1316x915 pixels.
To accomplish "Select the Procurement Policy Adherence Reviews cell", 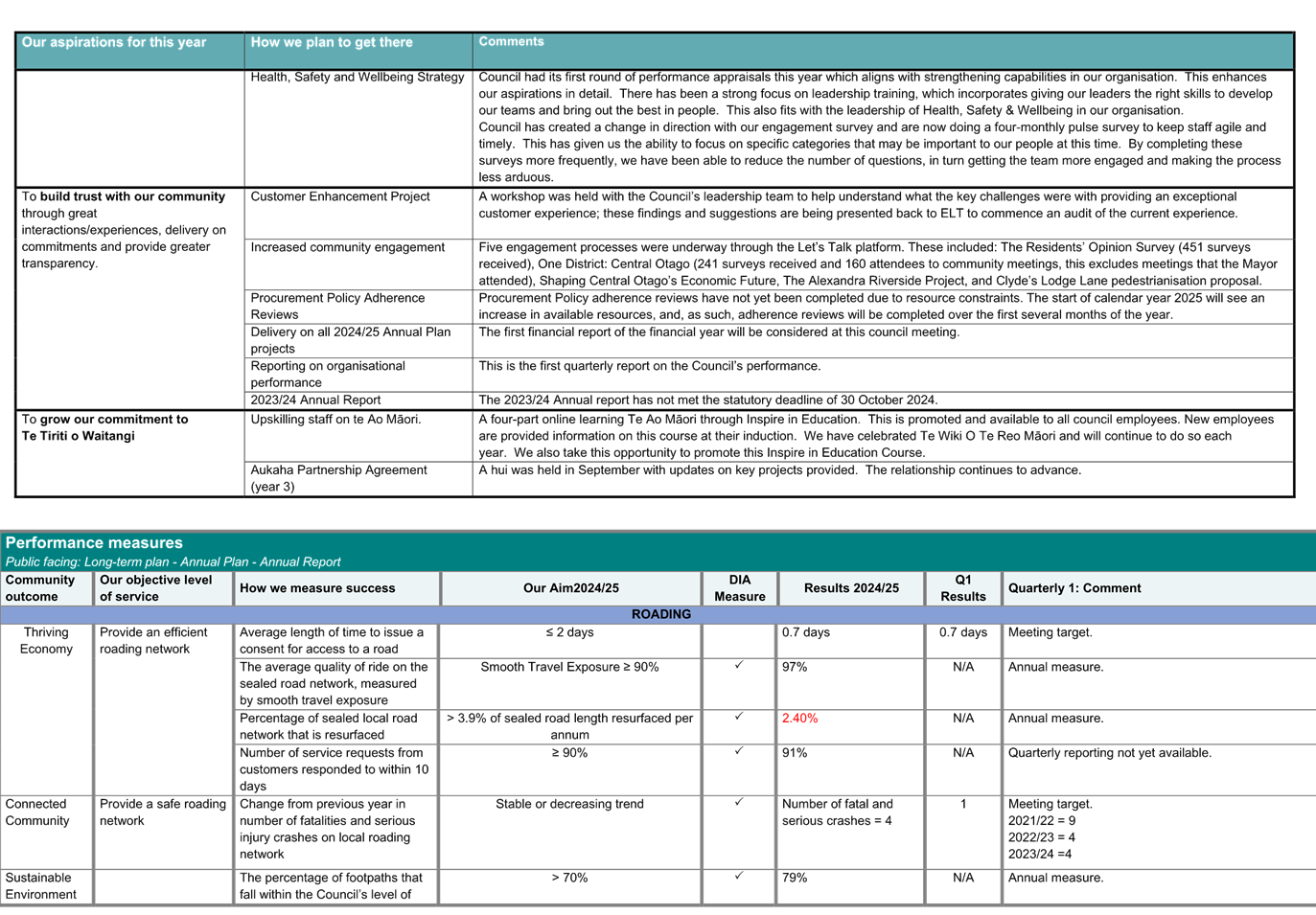I will coord(337,305).
